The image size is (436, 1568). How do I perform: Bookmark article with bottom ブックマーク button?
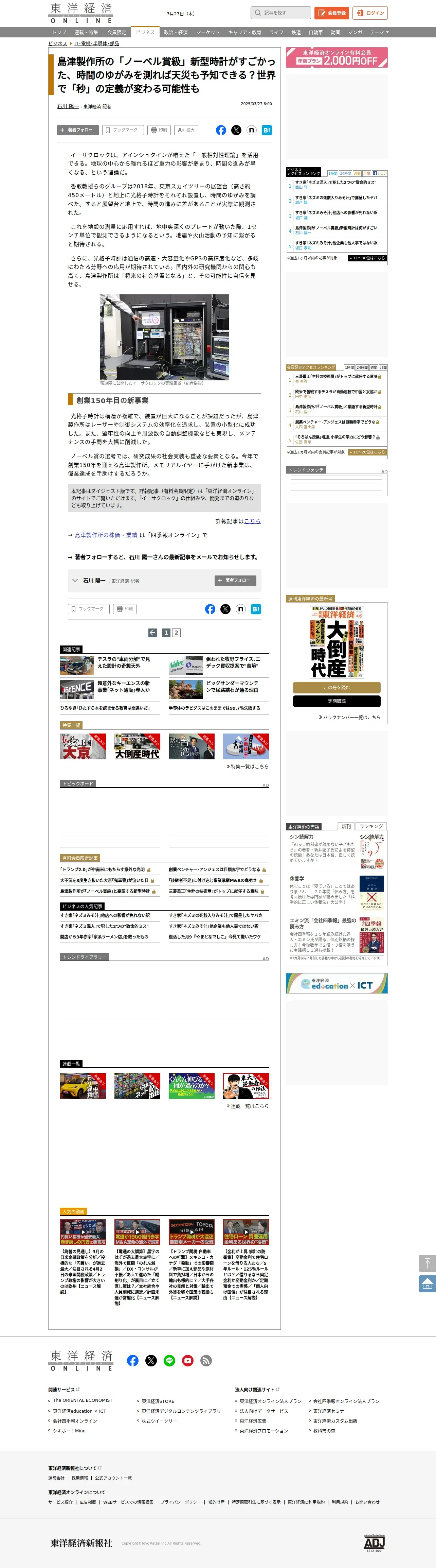click(x=89, y=609)
